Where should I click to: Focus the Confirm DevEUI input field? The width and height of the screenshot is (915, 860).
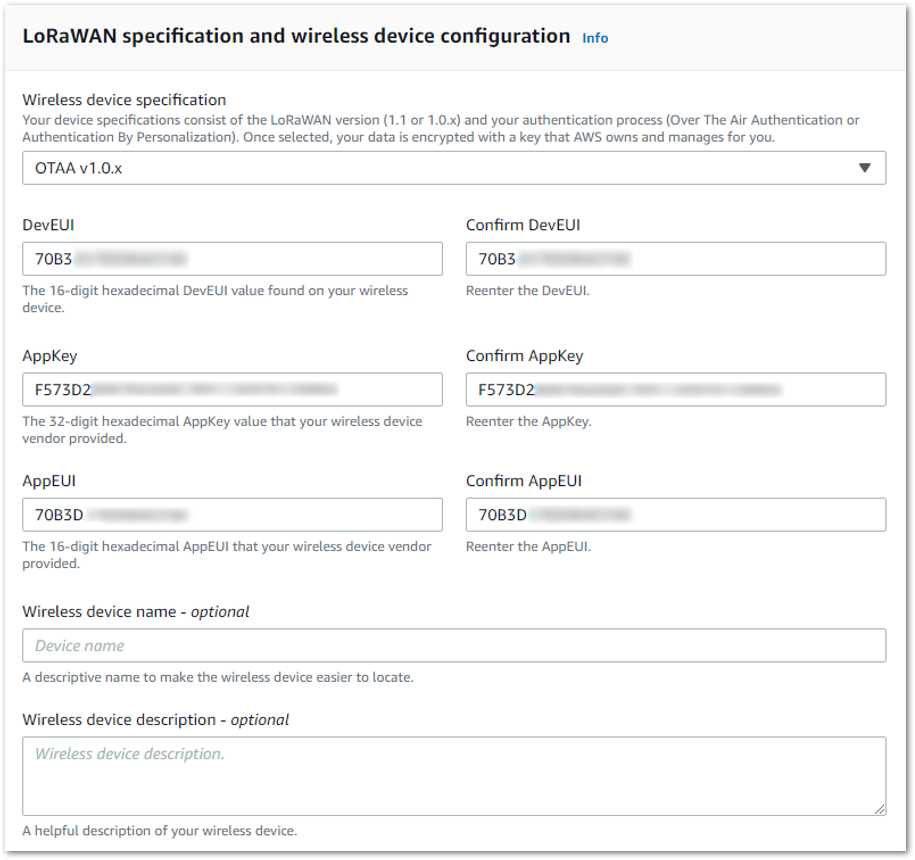pyautogui.click(x=676, y=259)
